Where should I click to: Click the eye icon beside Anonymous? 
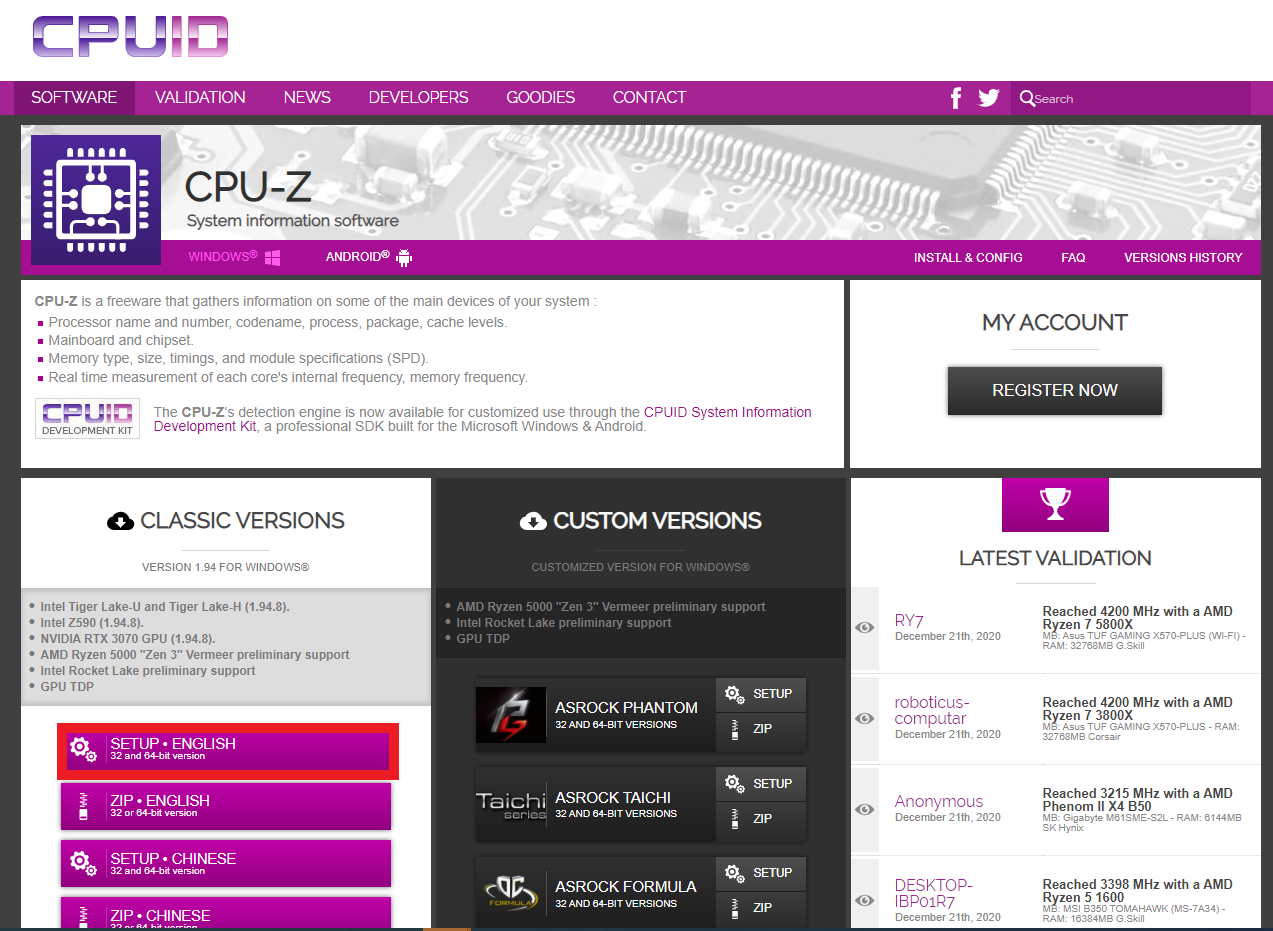(x=865, y=809)
